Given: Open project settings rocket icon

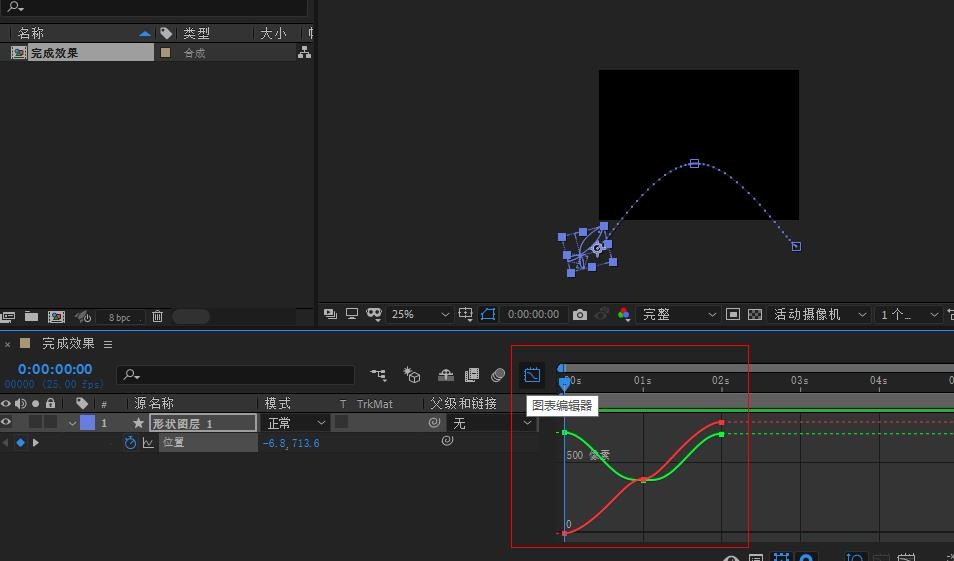Looking at the screenshot, I should click(x=82, y=316).
